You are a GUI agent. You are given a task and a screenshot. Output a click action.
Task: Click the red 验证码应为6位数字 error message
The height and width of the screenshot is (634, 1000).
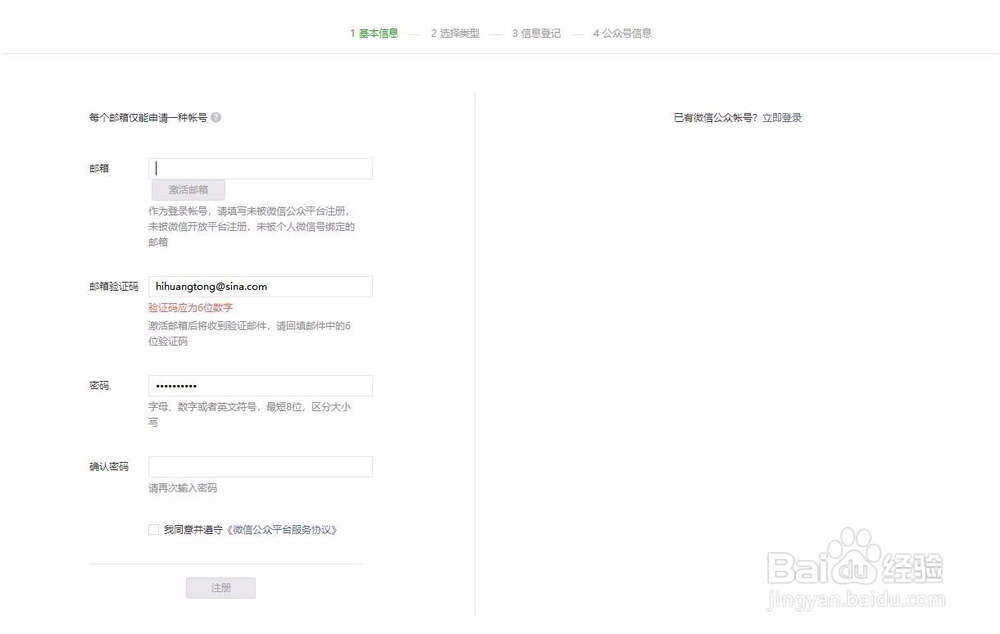pyautogui.click(x=190, y=307)
